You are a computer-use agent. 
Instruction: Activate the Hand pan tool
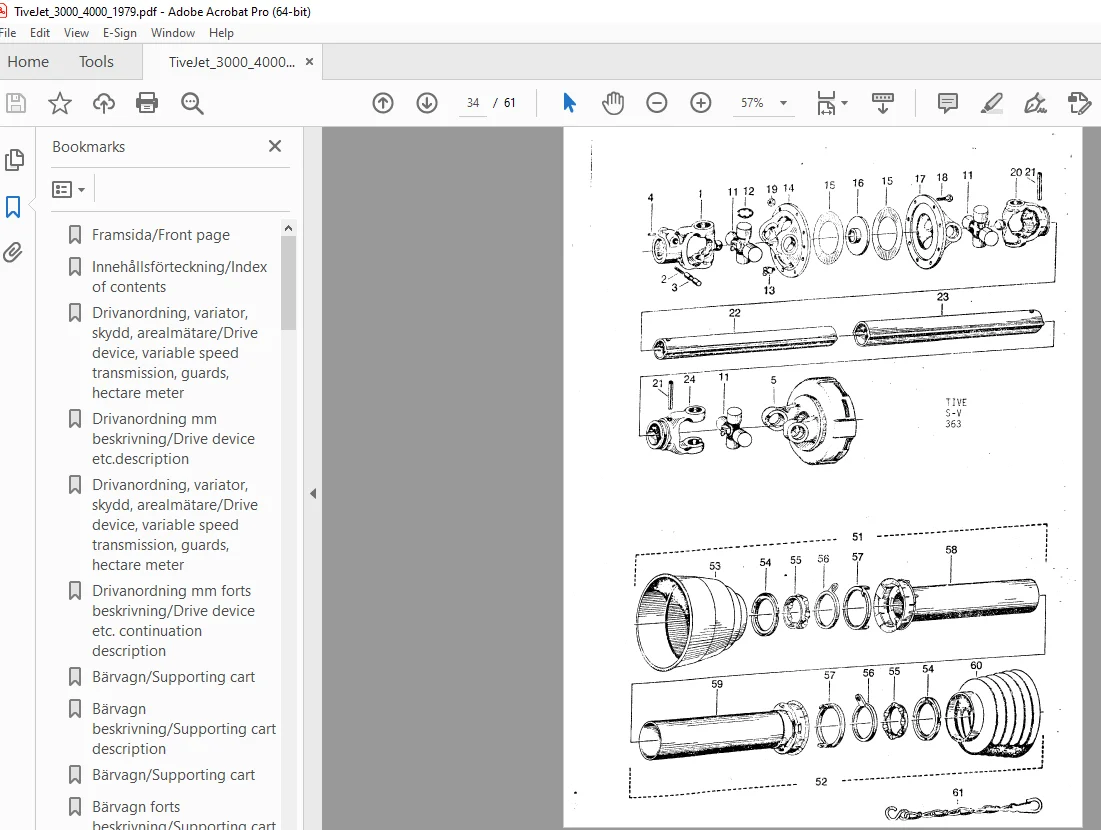[613, 103]
